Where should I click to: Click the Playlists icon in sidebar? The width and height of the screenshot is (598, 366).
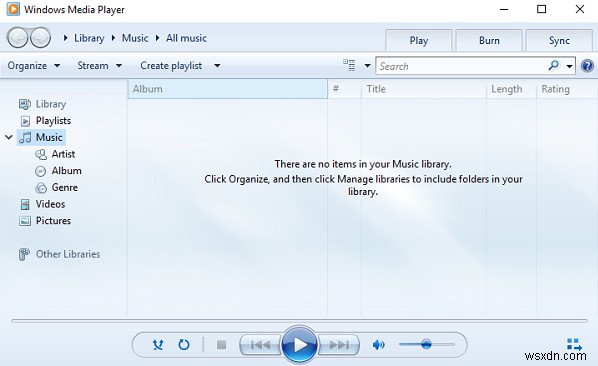coord(25,121)
